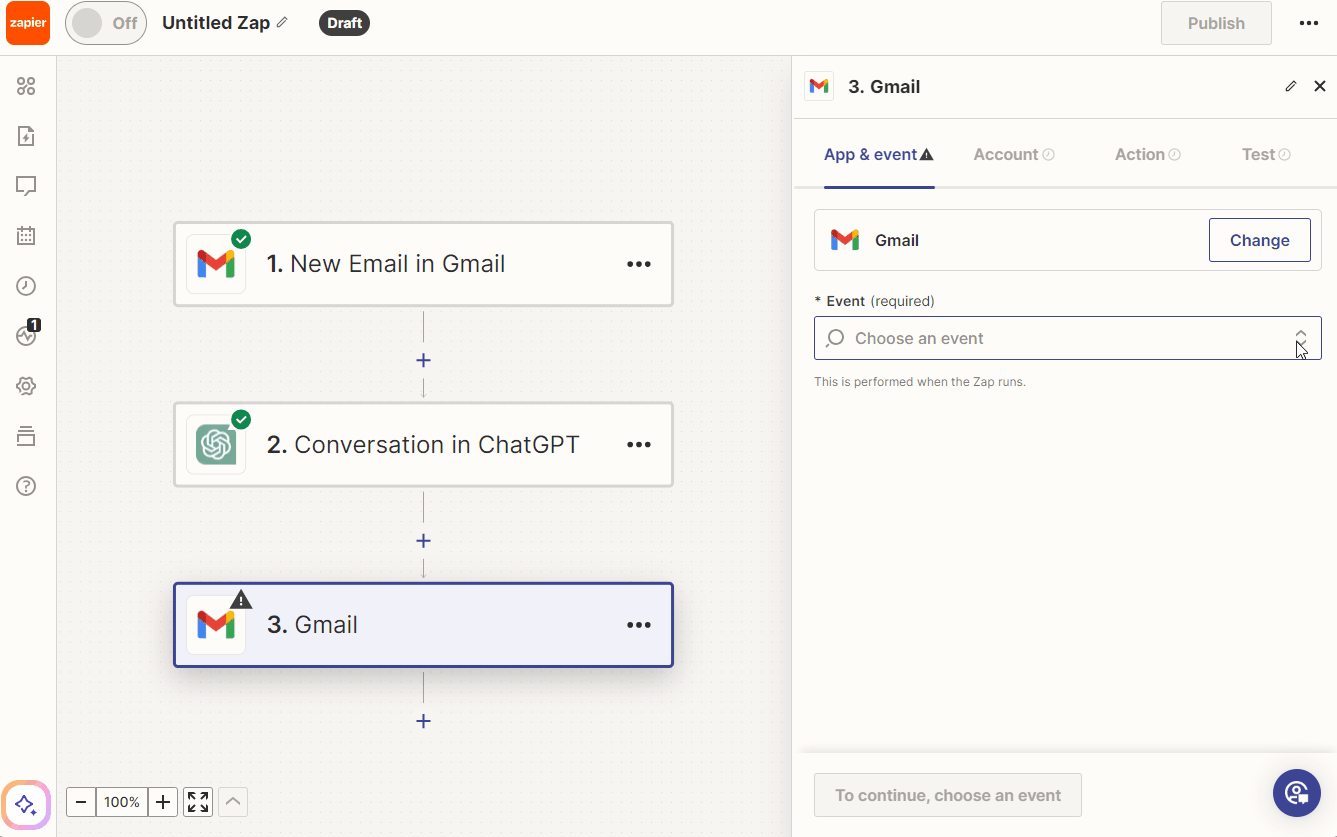This screenshot has width=1337, height=837.
Task: Zoom out the canvas with minus button
Action: [x=81, y=802]
